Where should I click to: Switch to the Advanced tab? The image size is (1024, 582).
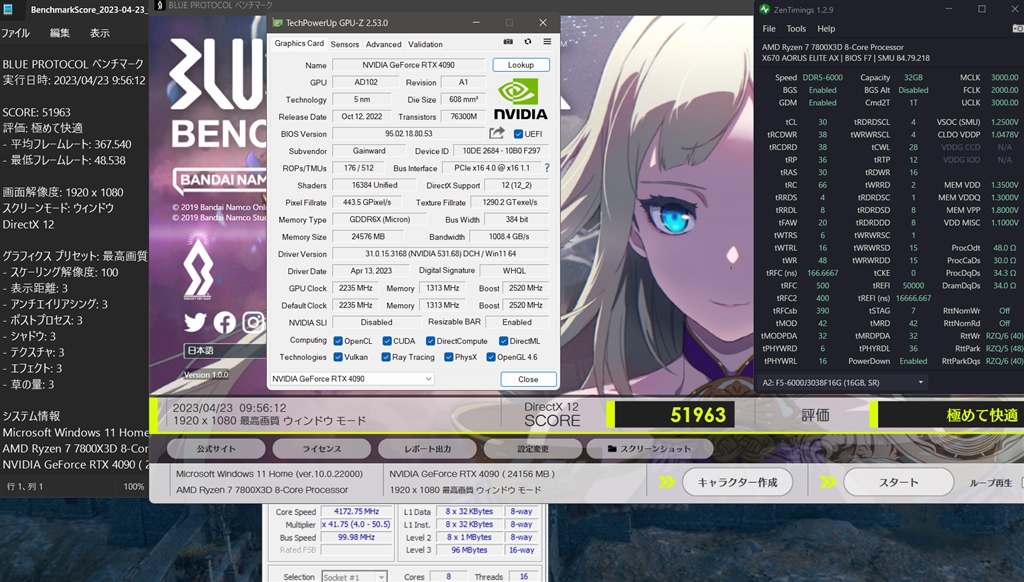coord(383,44)
